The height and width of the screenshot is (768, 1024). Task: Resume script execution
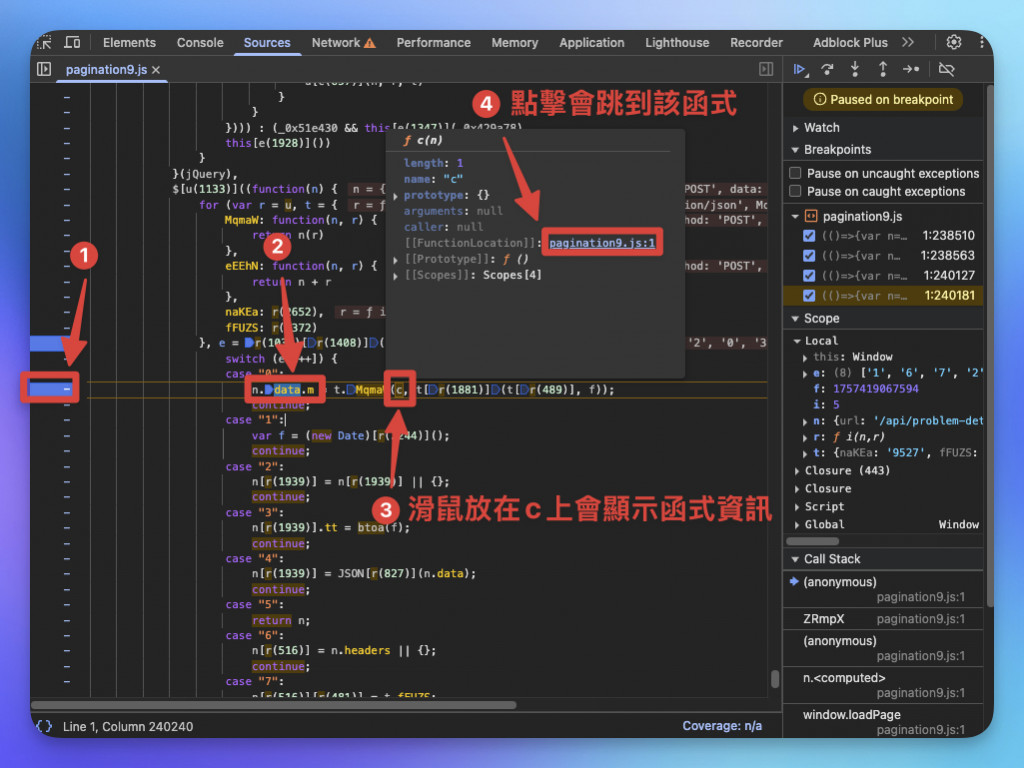800,69
